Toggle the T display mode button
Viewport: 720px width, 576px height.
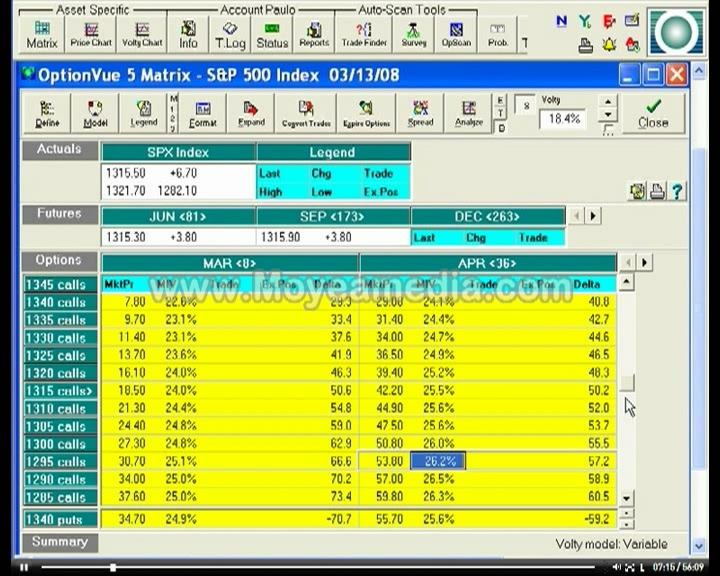[x=500, y=113]
